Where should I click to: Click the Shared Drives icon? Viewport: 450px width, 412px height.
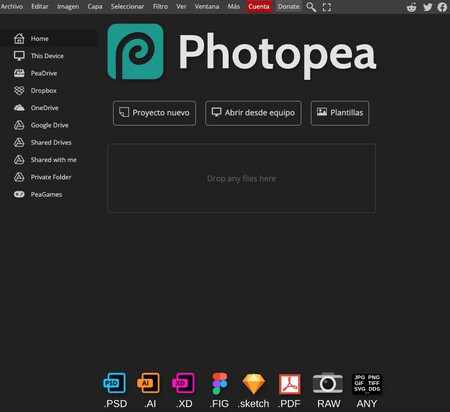pyautogui.click(x=19, y=142)
